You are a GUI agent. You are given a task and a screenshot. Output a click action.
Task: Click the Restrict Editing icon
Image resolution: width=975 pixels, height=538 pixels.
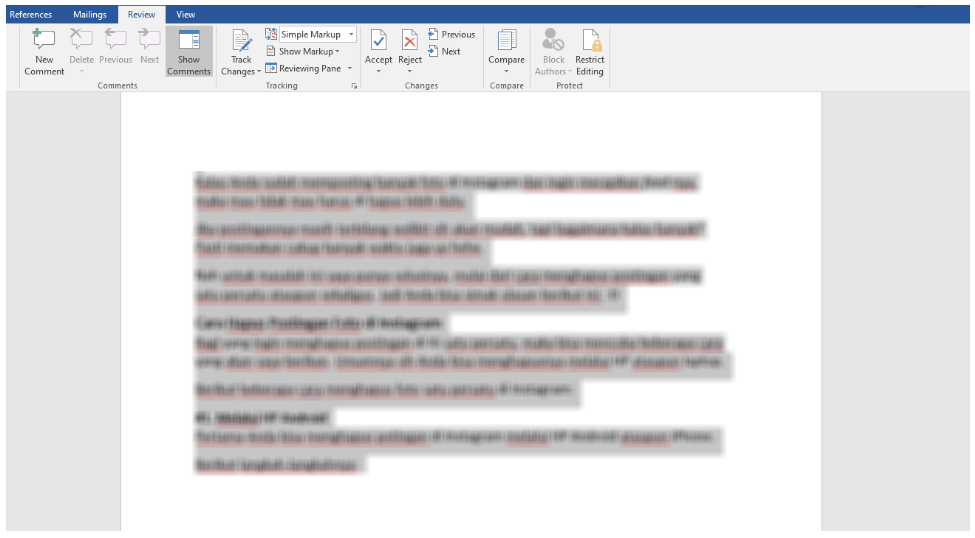click(x=590, y=40)
